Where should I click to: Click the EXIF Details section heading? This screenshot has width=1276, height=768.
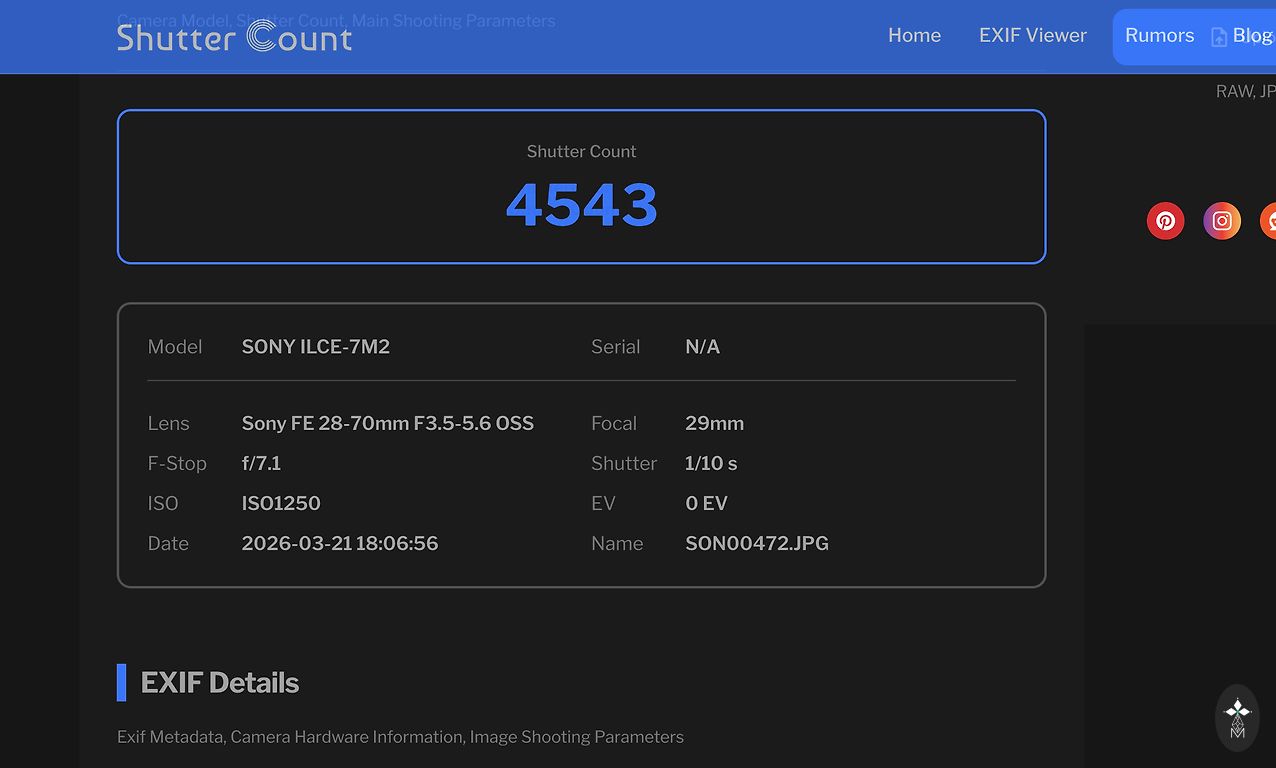(219, 683)
